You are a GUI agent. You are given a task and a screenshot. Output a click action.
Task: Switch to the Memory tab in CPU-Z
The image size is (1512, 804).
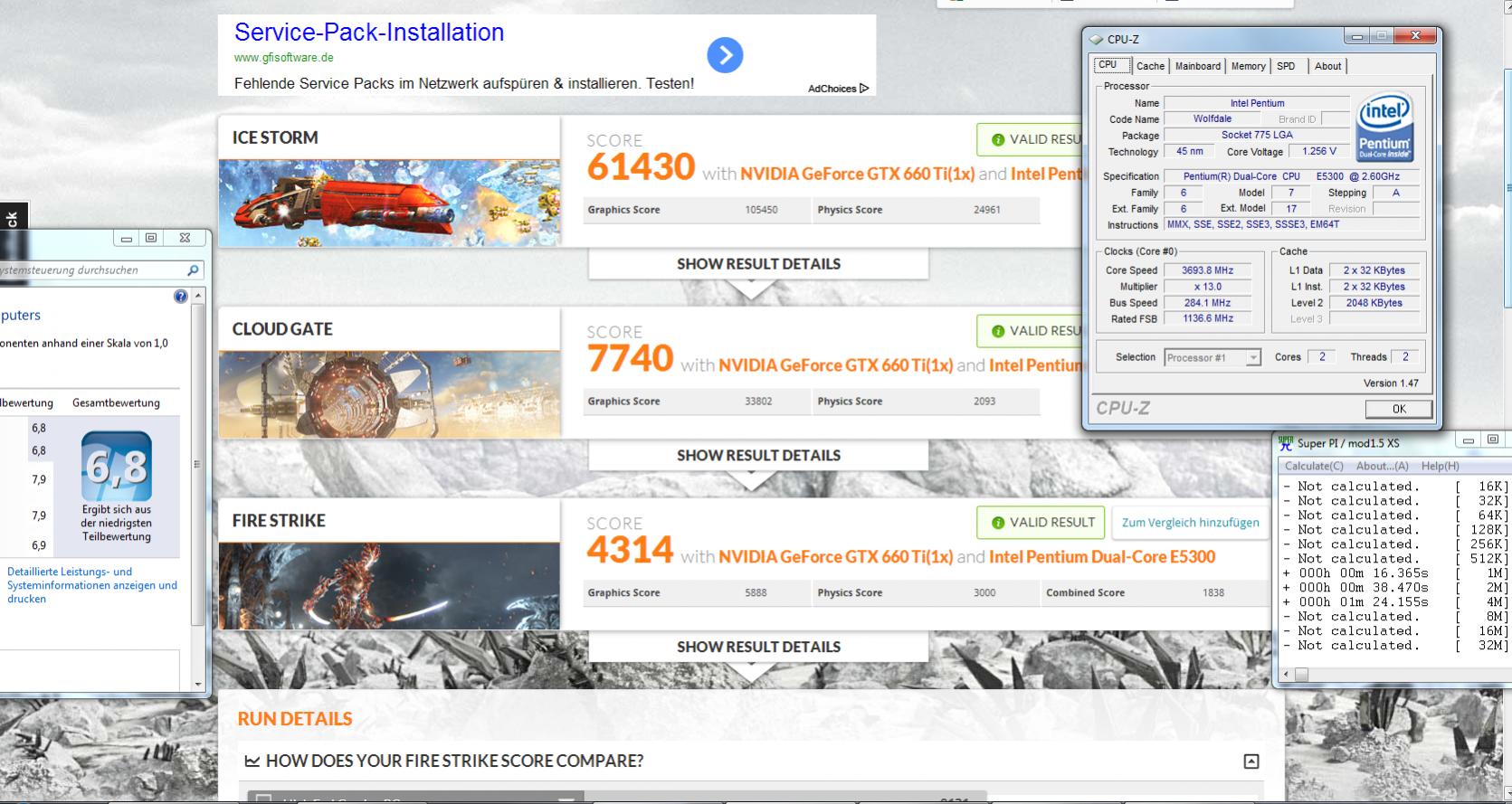1248,66
